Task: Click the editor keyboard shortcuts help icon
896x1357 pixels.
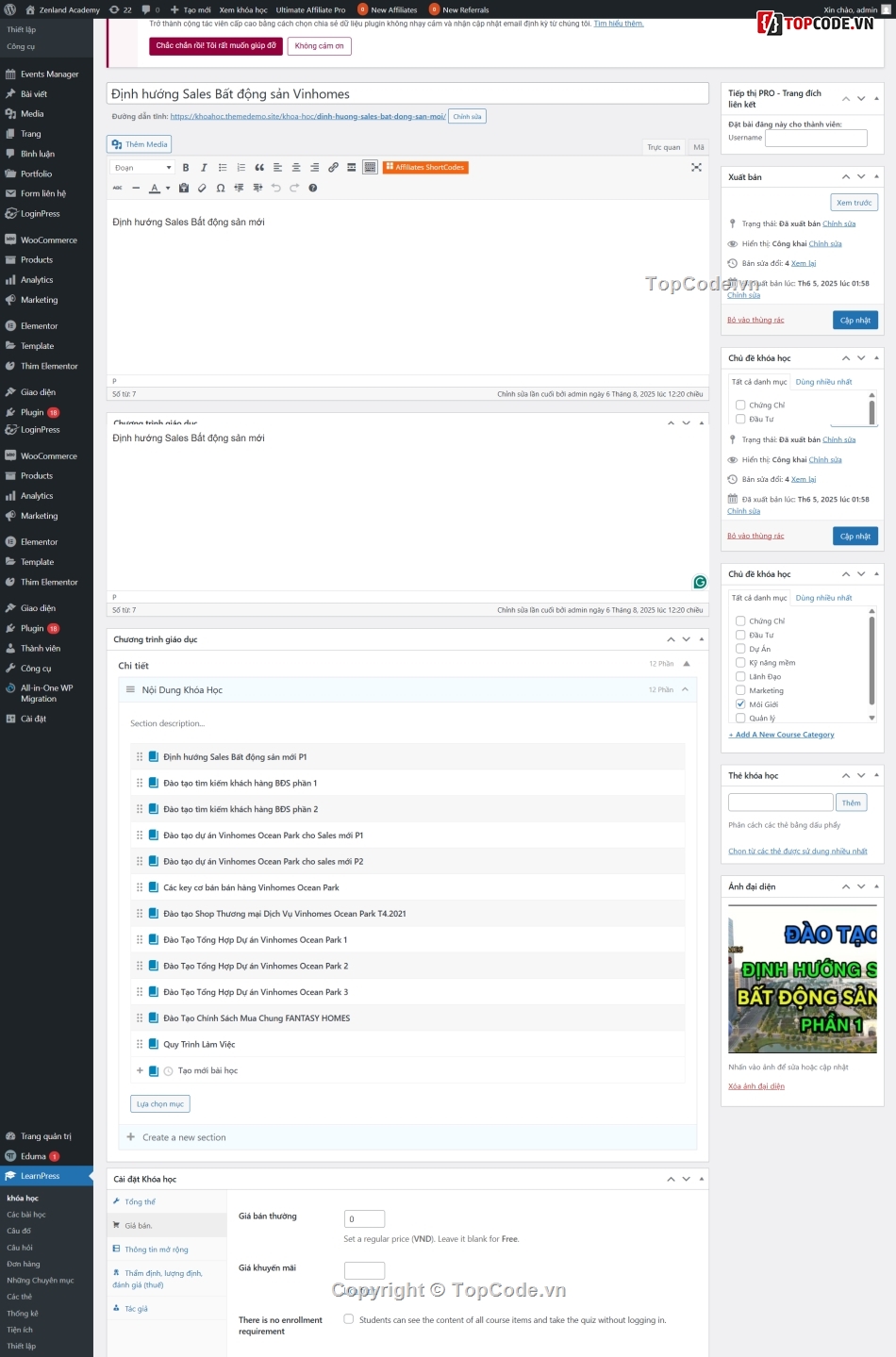Action: [x=313, y=188]
